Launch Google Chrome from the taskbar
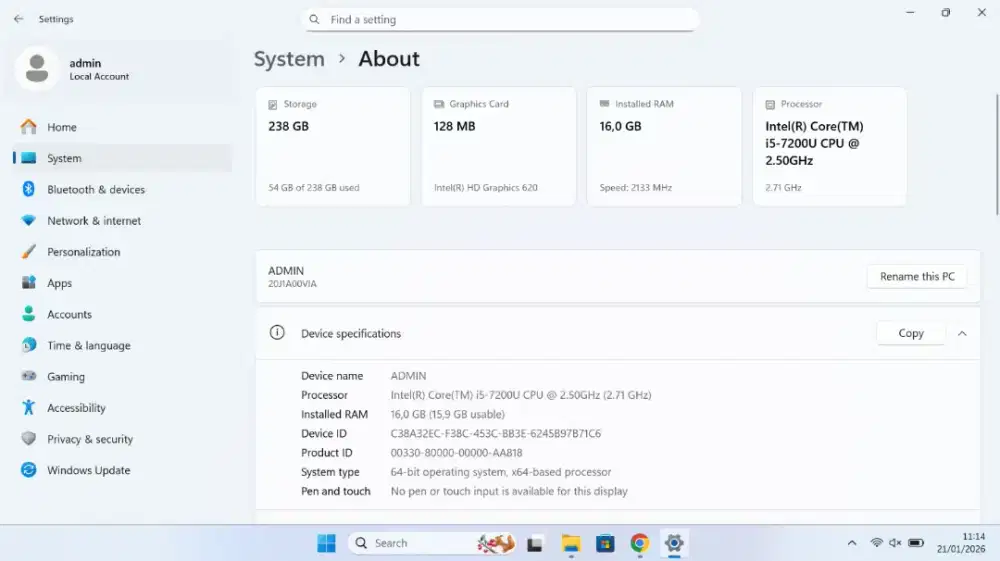The height and width of the screenshot is (561, 1000). pyautogui.click(x=640, y=543)
